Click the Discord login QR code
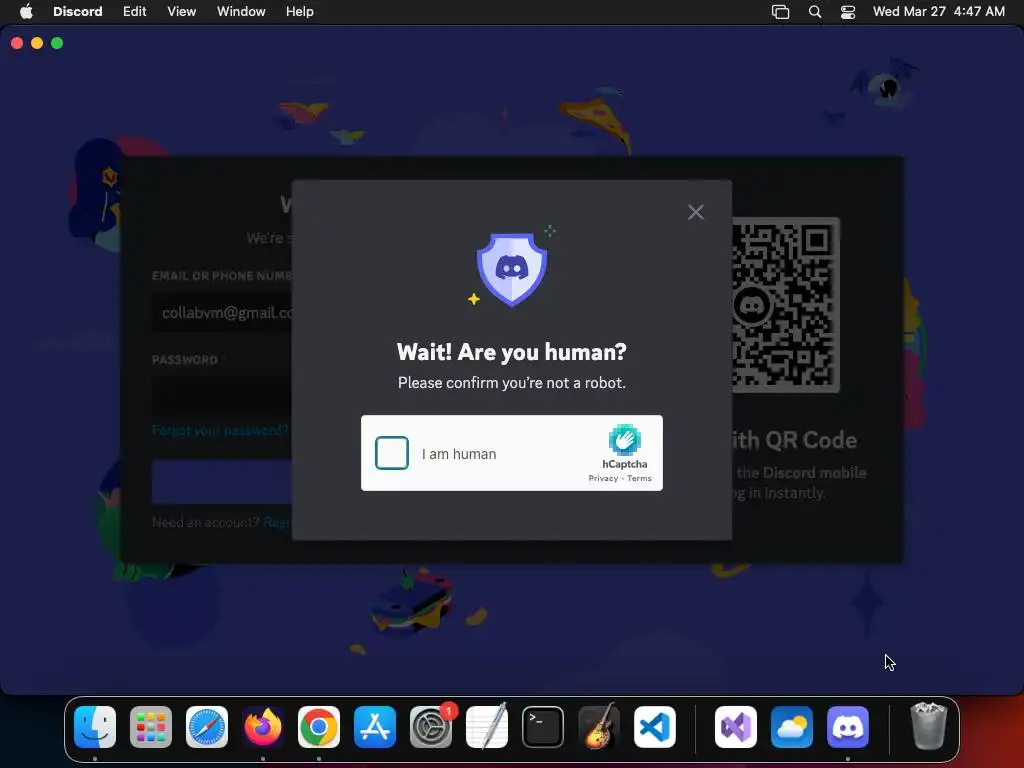This screenshot has width=1024, height=768. coord(786,305)
